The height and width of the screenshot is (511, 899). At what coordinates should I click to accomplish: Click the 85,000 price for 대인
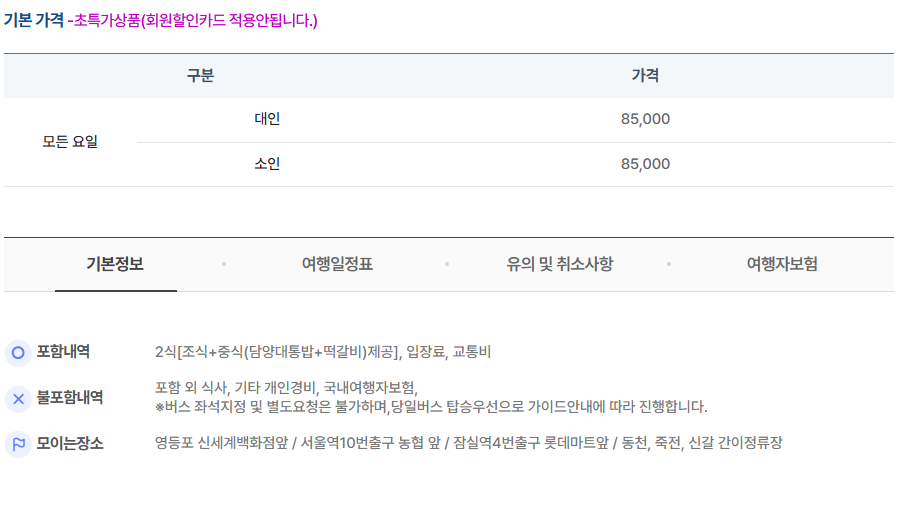point(645,119)
